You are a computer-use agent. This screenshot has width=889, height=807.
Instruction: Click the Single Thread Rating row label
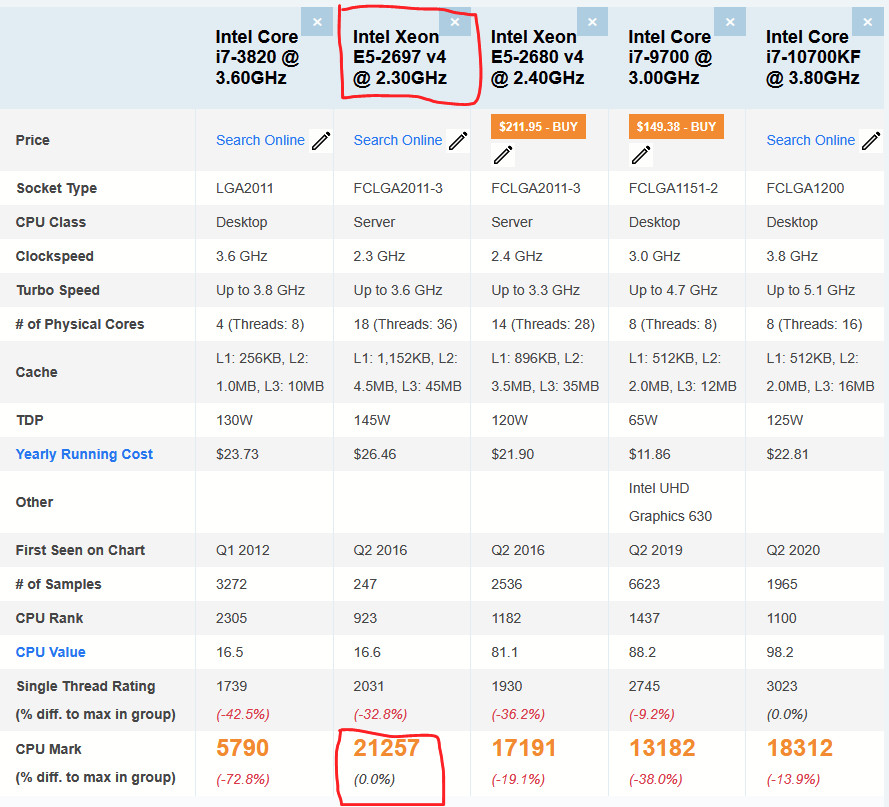[85, 686]
